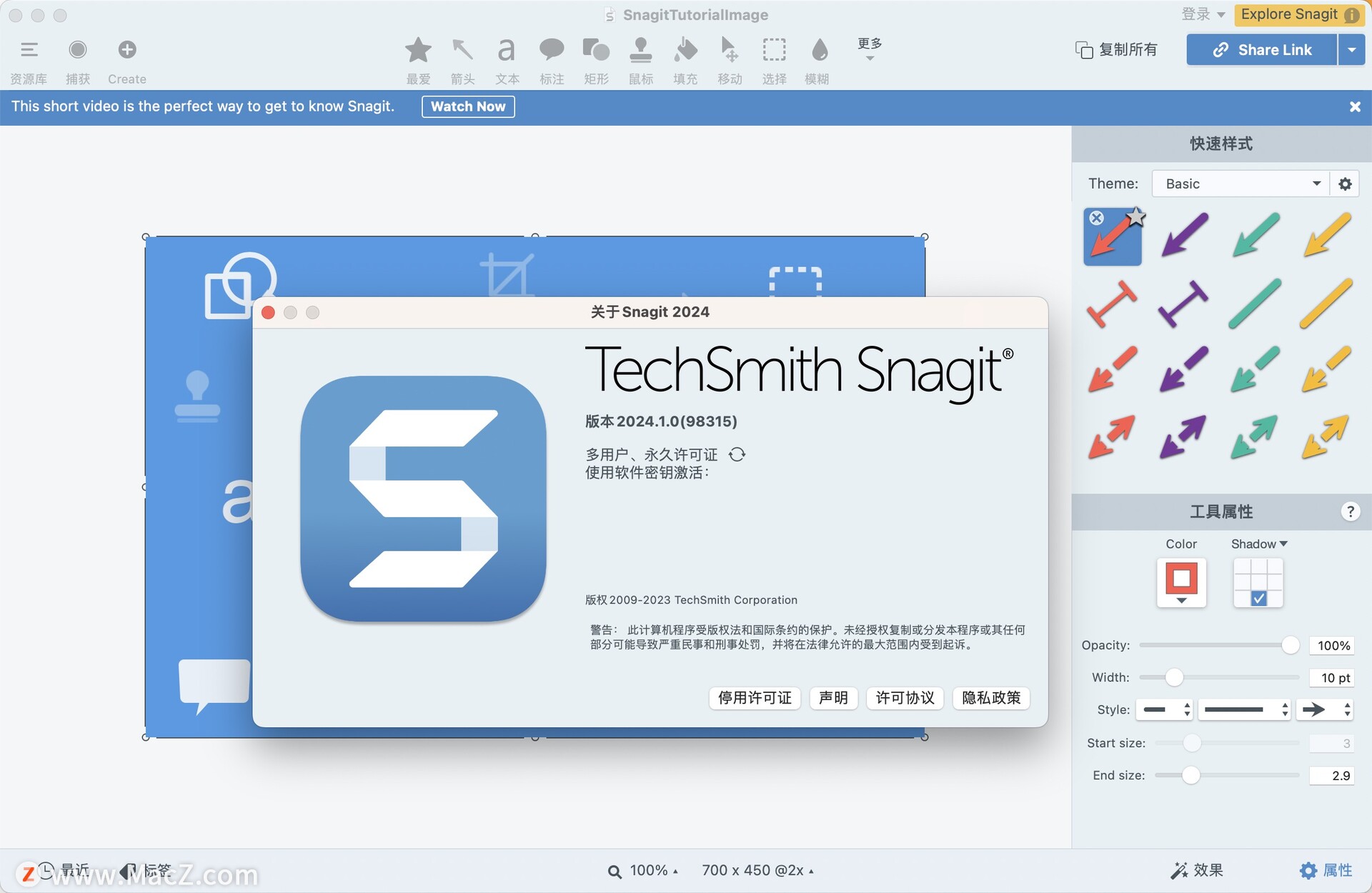
Task: Select the Callout (标注) tool
Action: click(551, 50)
